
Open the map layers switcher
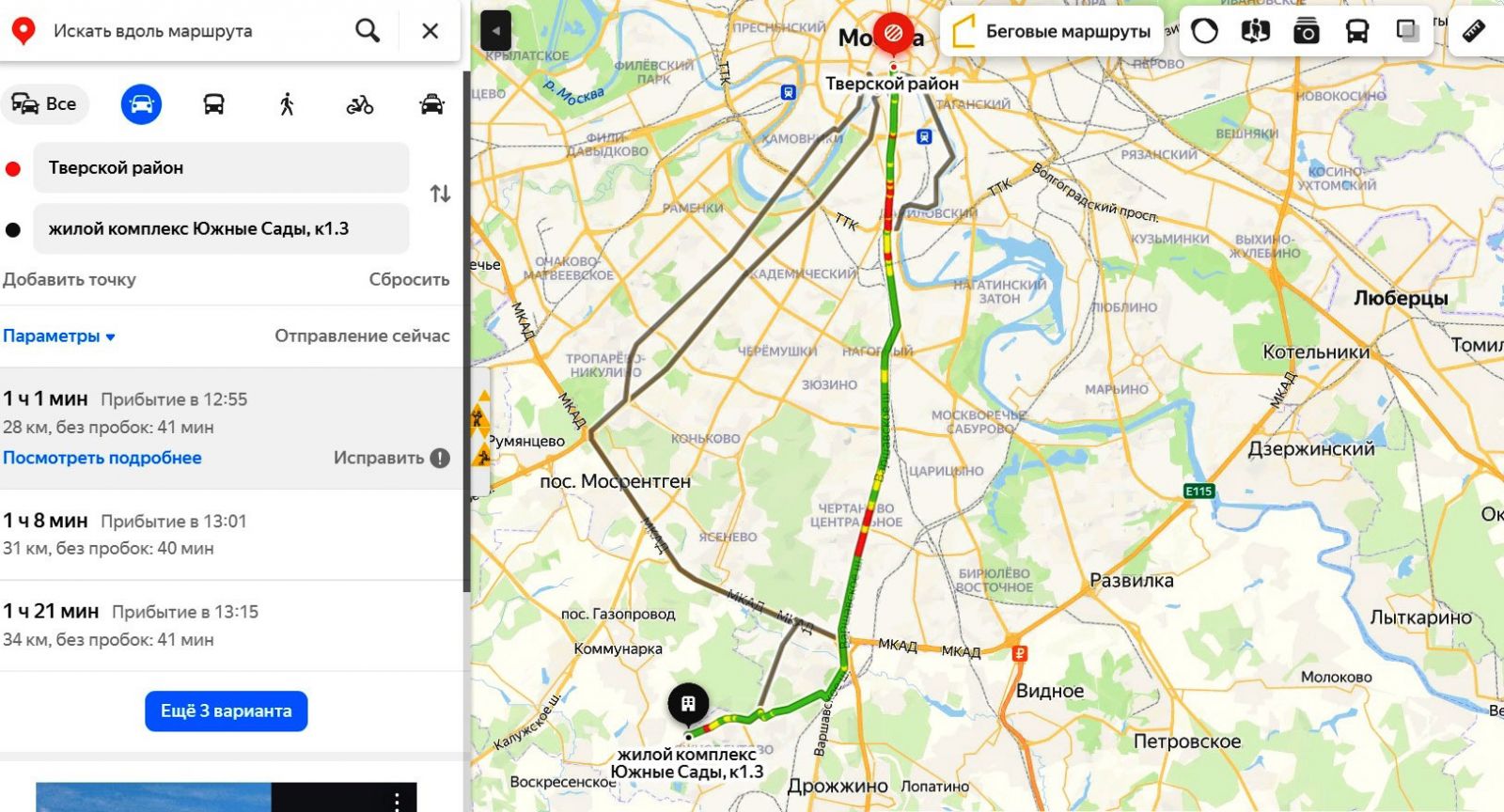tap(1407, 31)
